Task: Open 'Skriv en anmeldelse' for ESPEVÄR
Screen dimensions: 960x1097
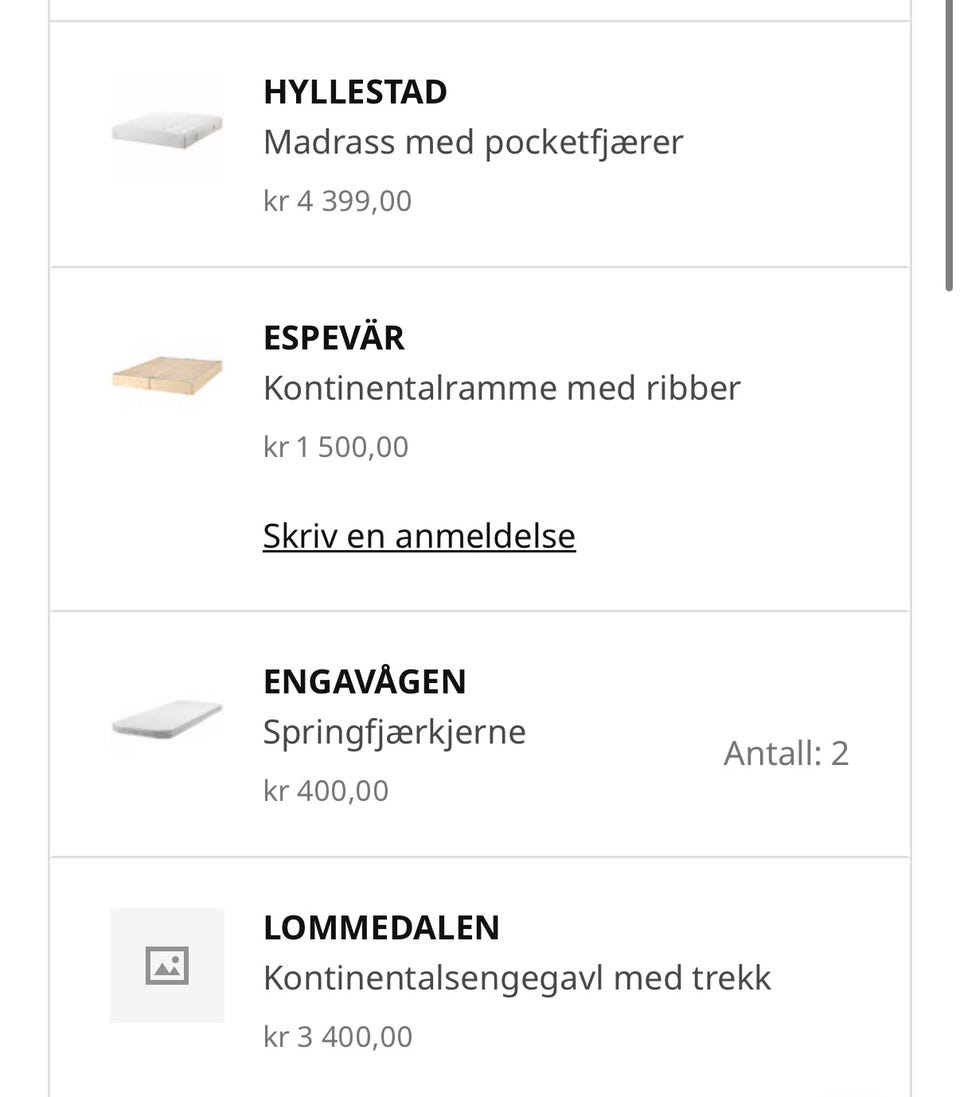Action: (419, 535)
